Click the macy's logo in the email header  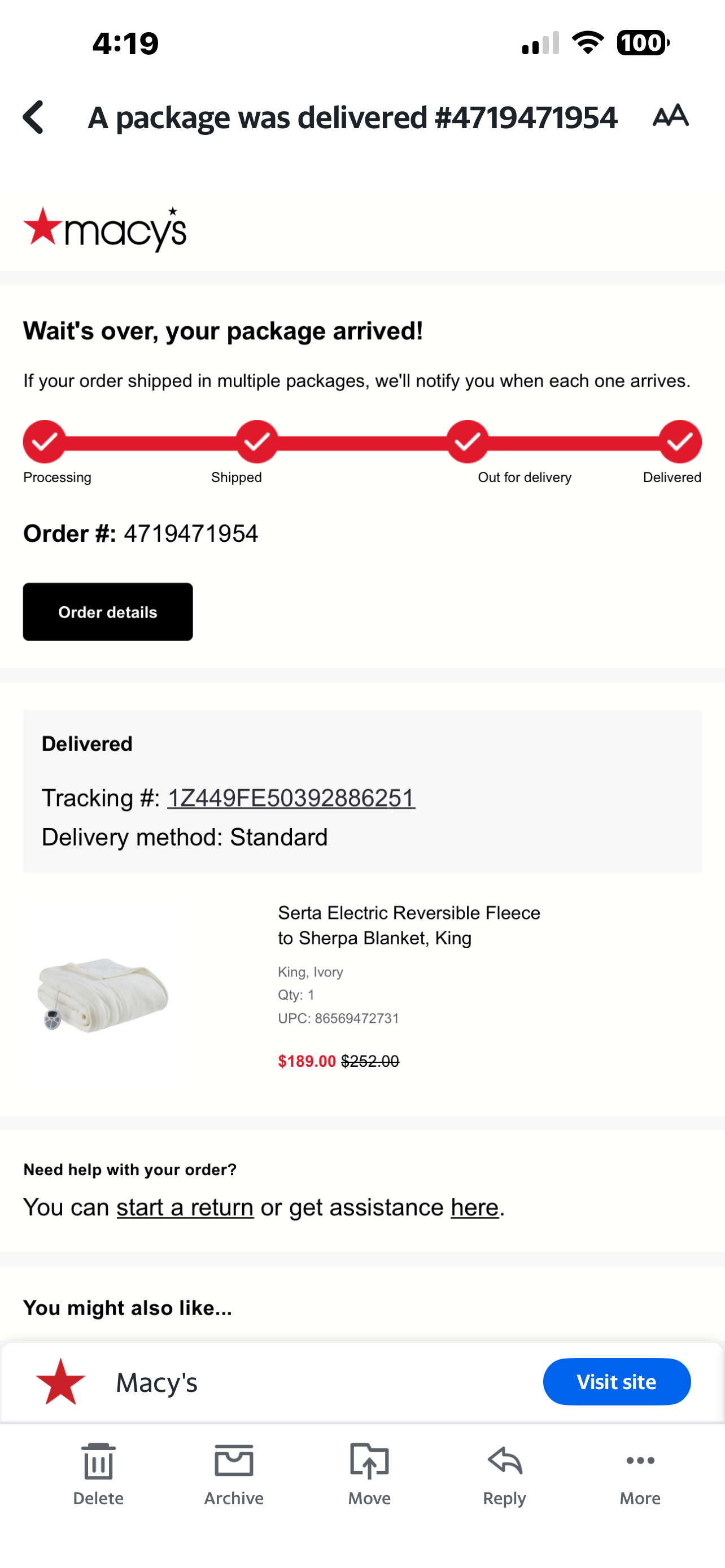(104, 229)
